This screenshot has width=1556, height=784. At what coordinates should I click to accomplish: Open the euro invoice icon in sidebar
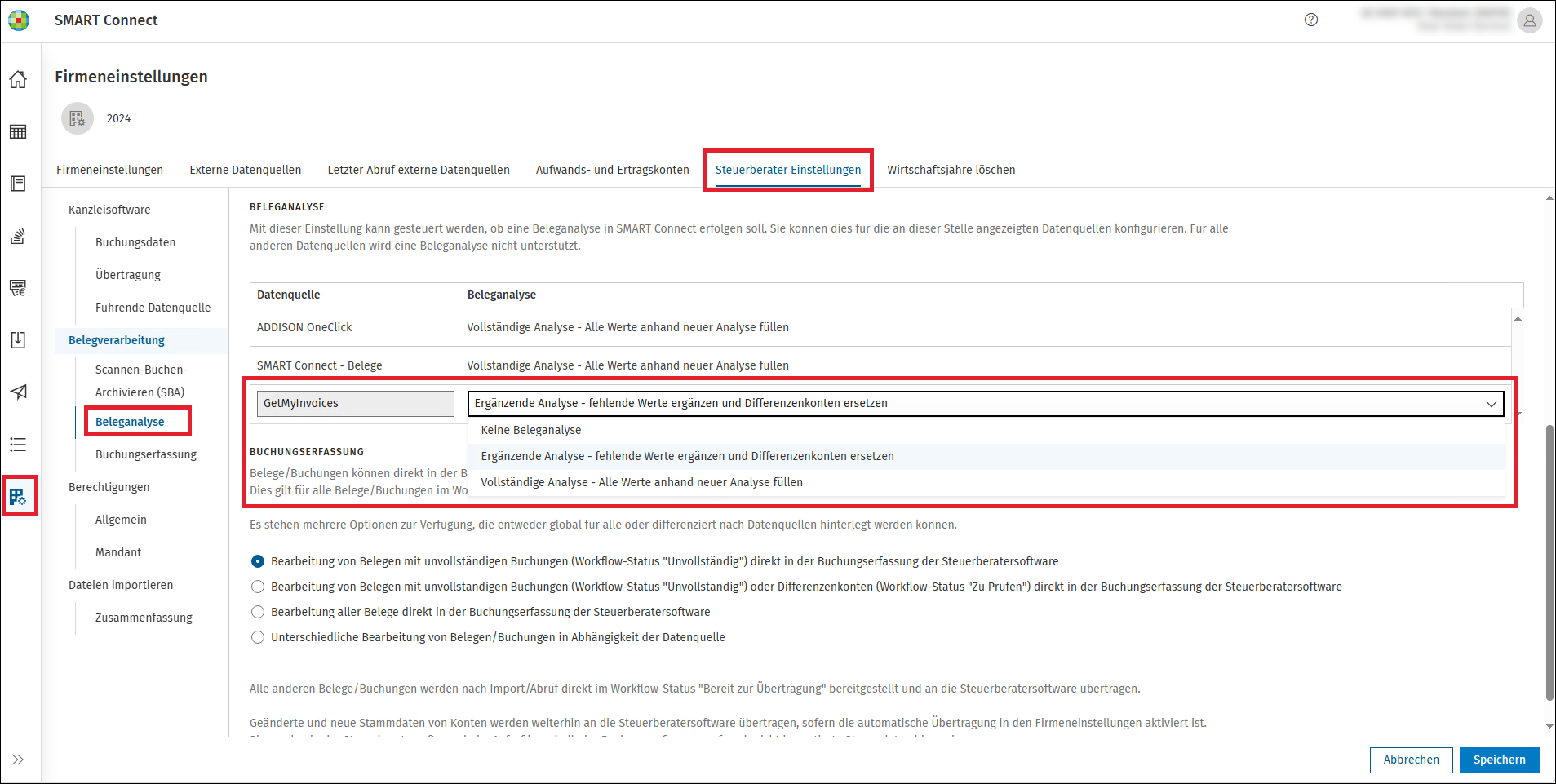[18, 288]
